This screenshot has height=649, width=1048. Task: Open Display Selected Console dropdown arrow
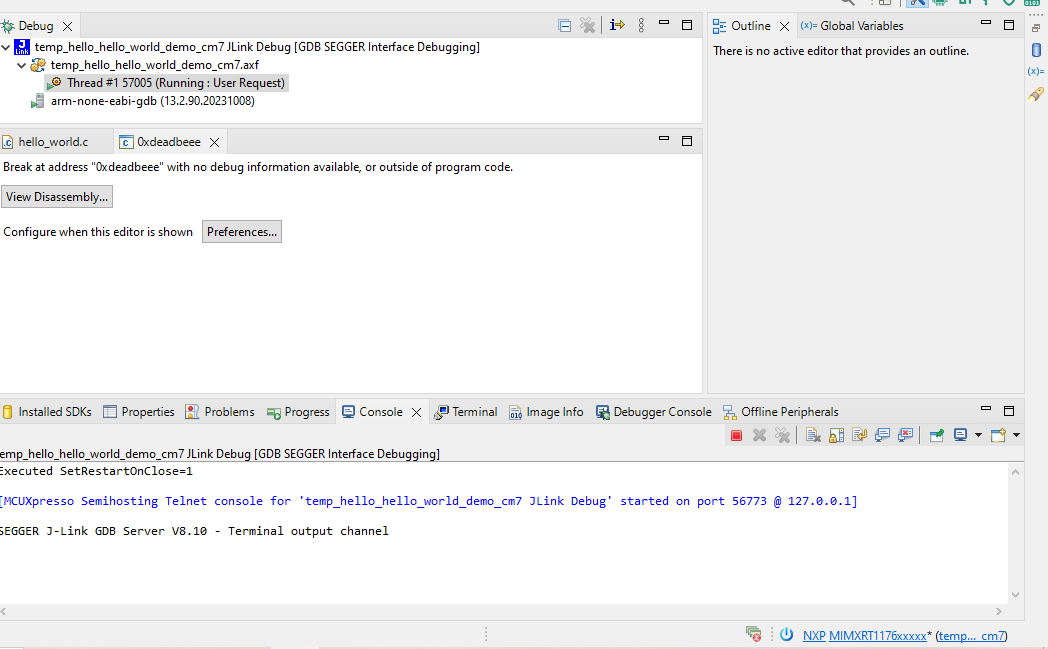[978, 435]
